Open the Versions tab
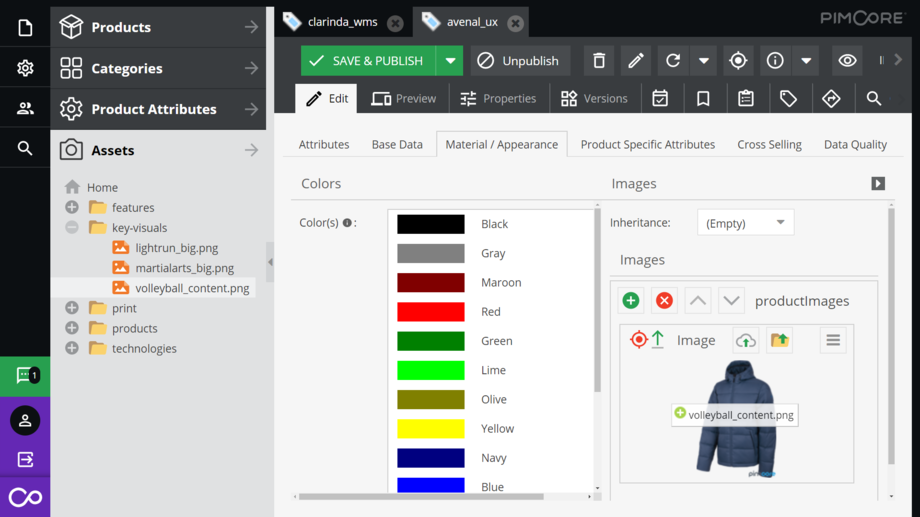920x517 pixels. (x=594, y=99)
